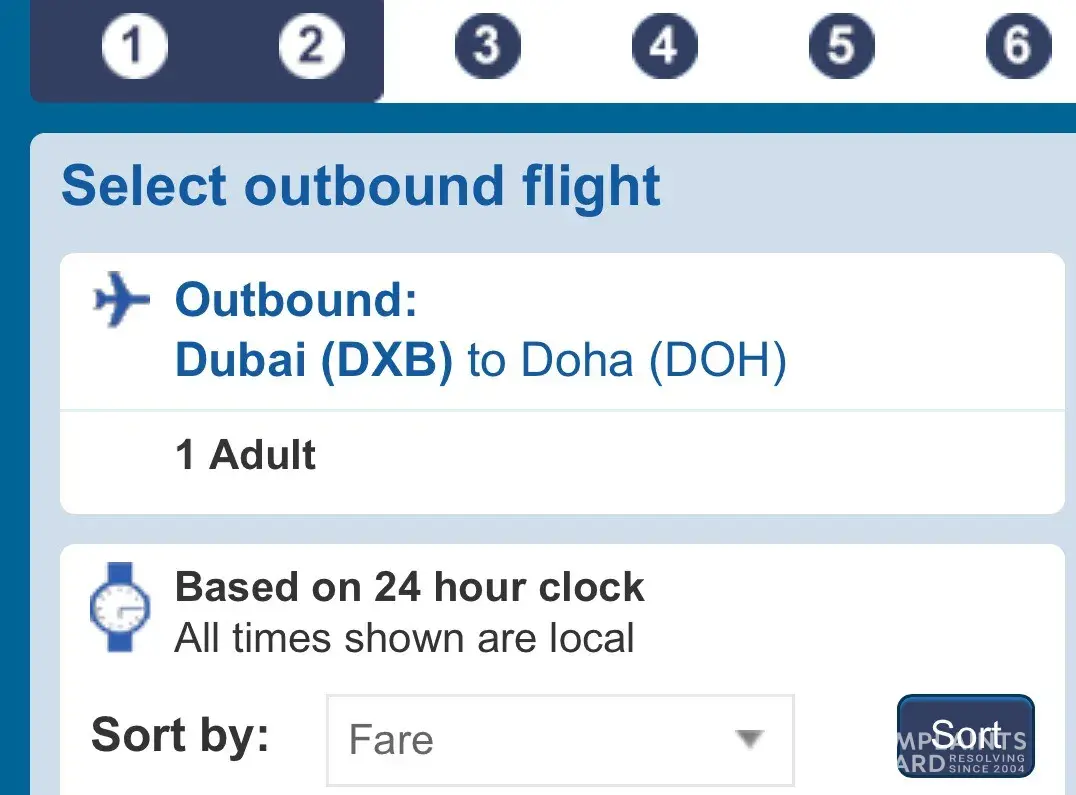Click the All times shown are local note

(x=404, y=638)
